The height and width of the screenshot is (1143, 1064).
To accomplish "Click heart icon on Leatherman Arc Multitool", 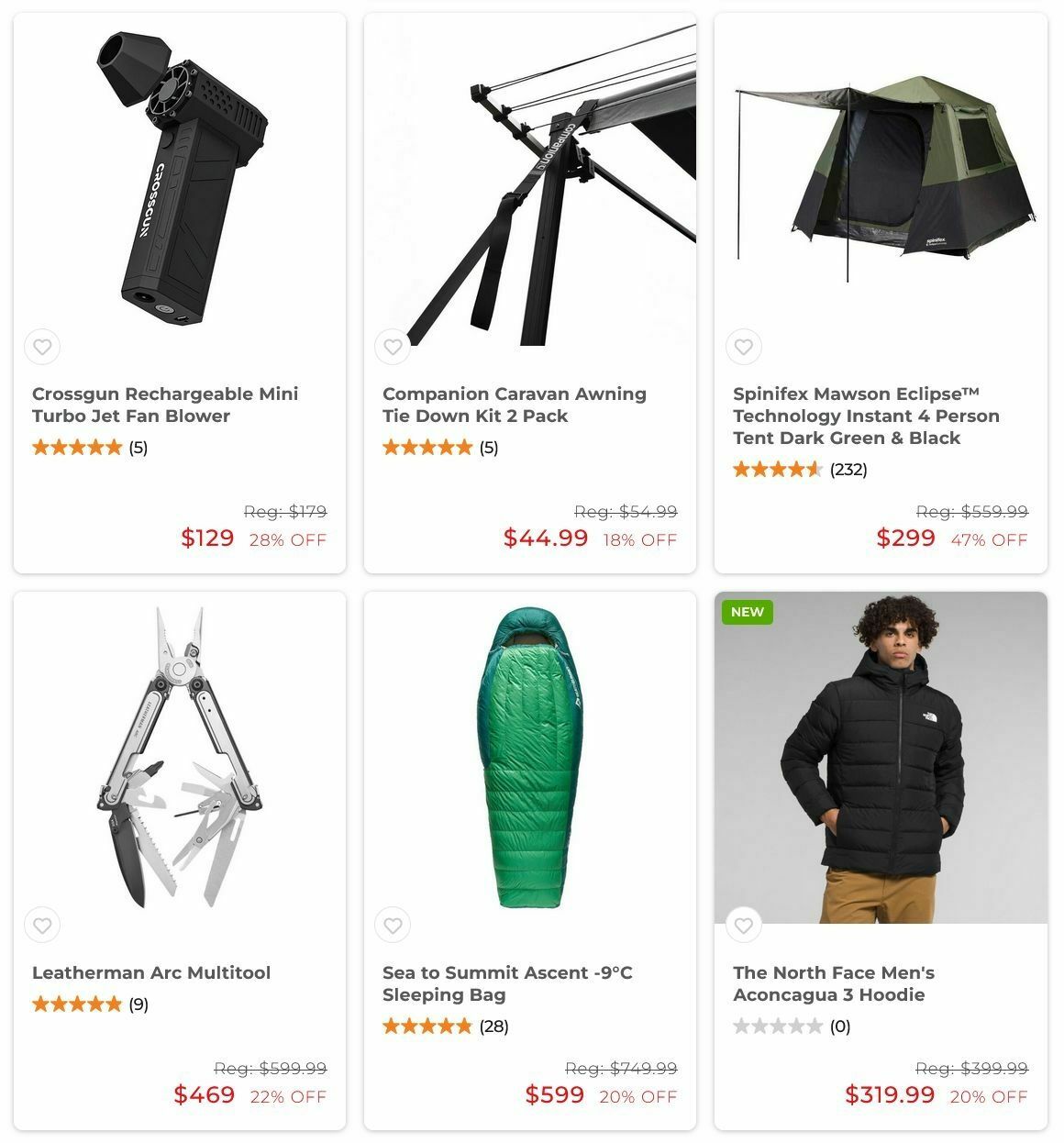I will tap(42, 926).
